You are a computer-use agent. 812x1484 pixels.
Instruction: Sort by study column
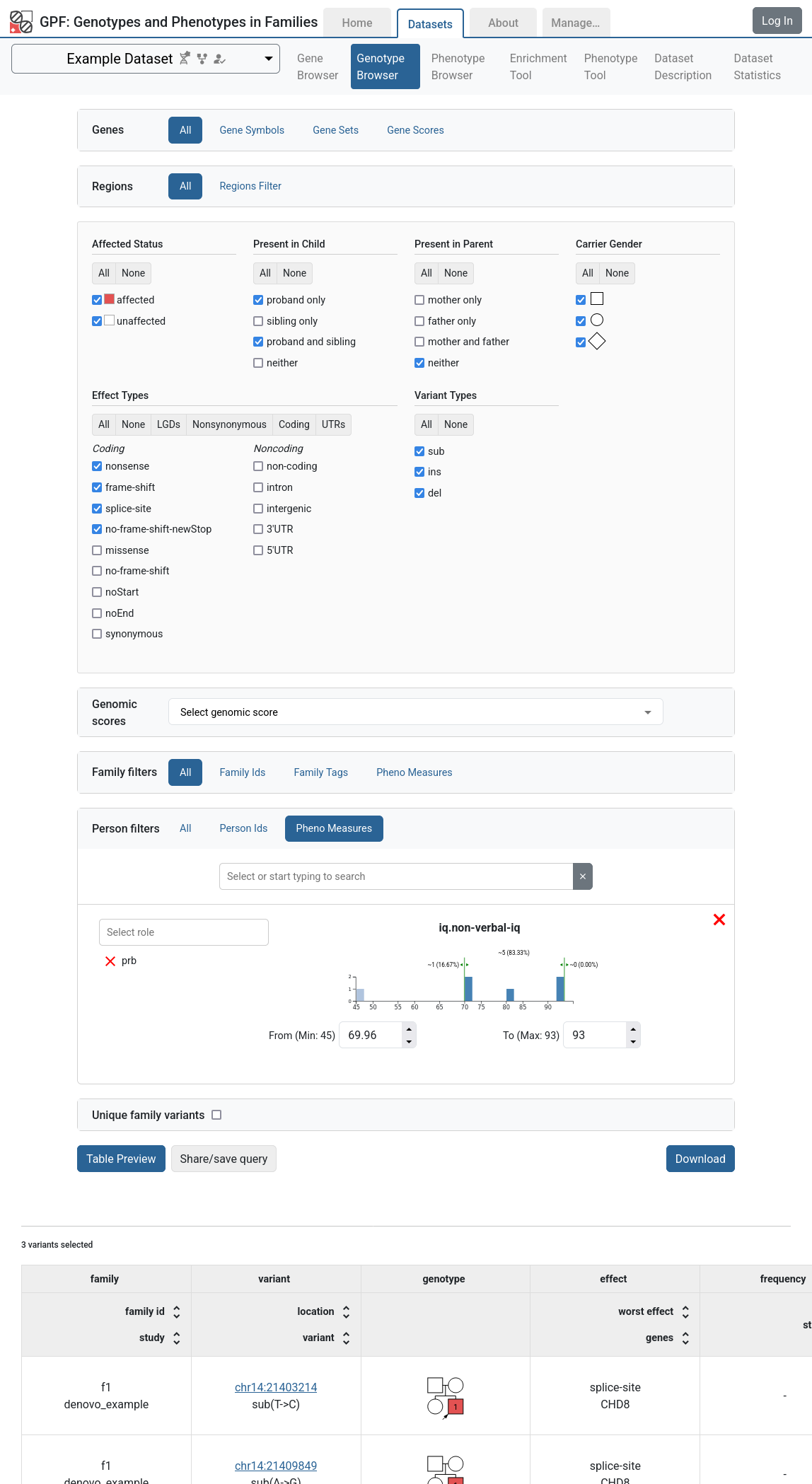coord(177,1338)
